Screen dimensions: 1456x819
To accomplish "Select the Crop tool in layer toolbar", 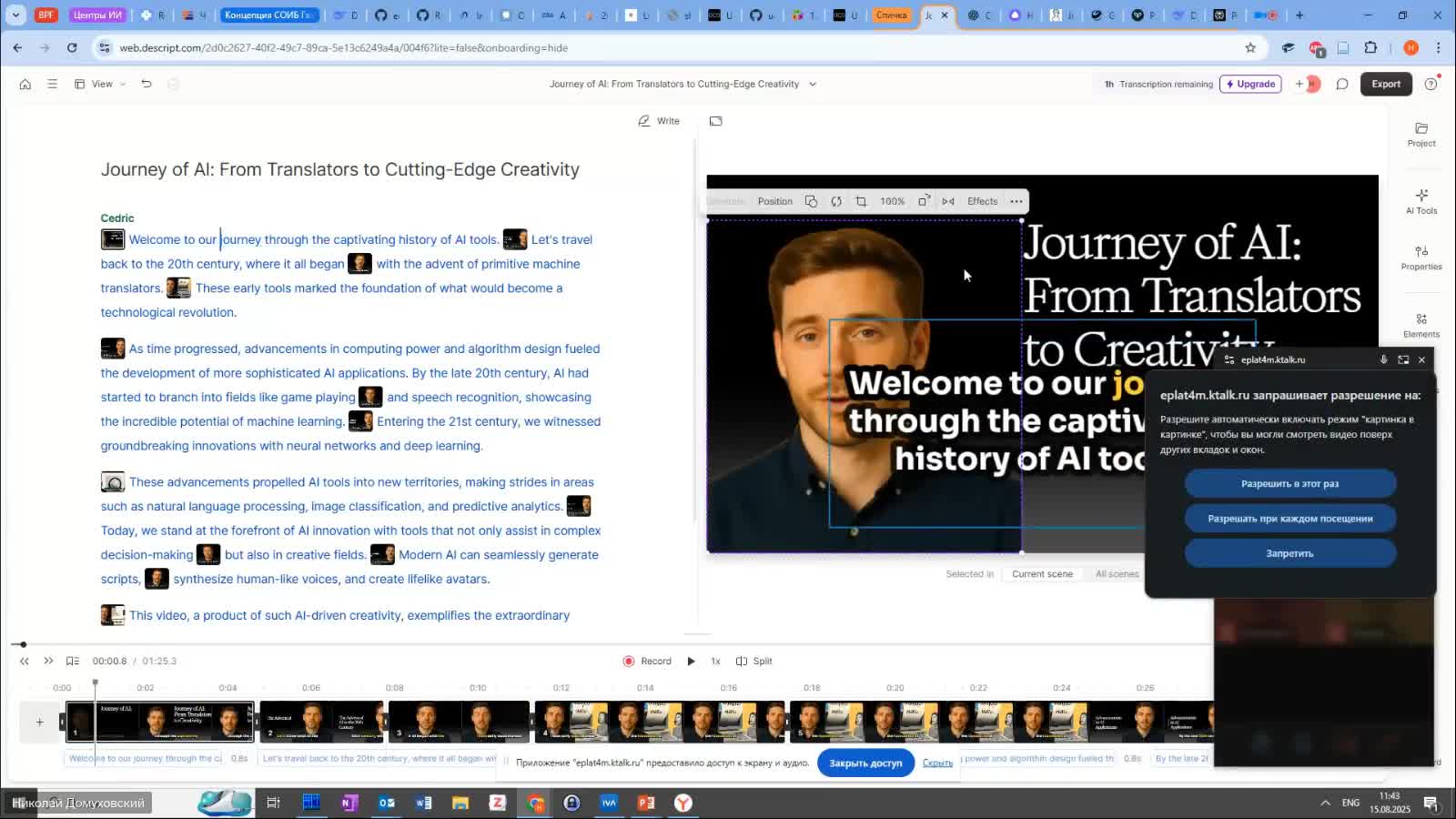I will (861, 201).
